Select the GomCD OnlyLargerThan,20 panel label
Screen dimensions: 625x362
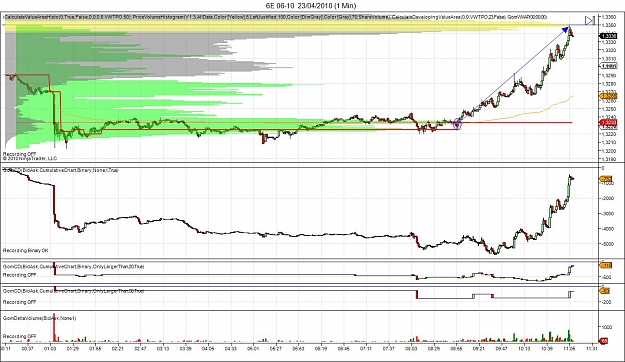[x=73, y=266]
